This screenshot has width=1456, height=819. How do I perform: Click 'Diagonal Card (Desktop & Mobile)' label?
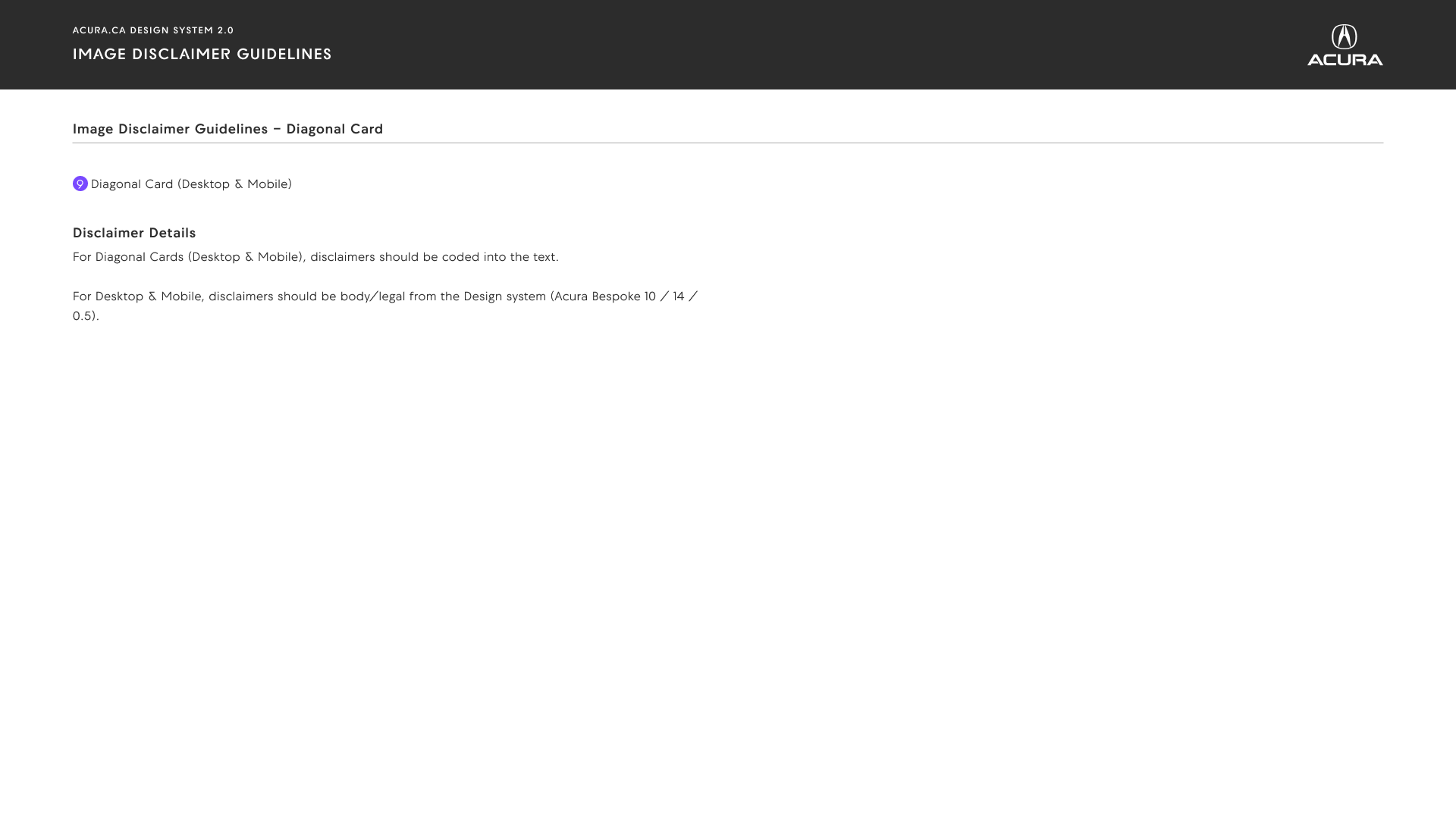191,184
